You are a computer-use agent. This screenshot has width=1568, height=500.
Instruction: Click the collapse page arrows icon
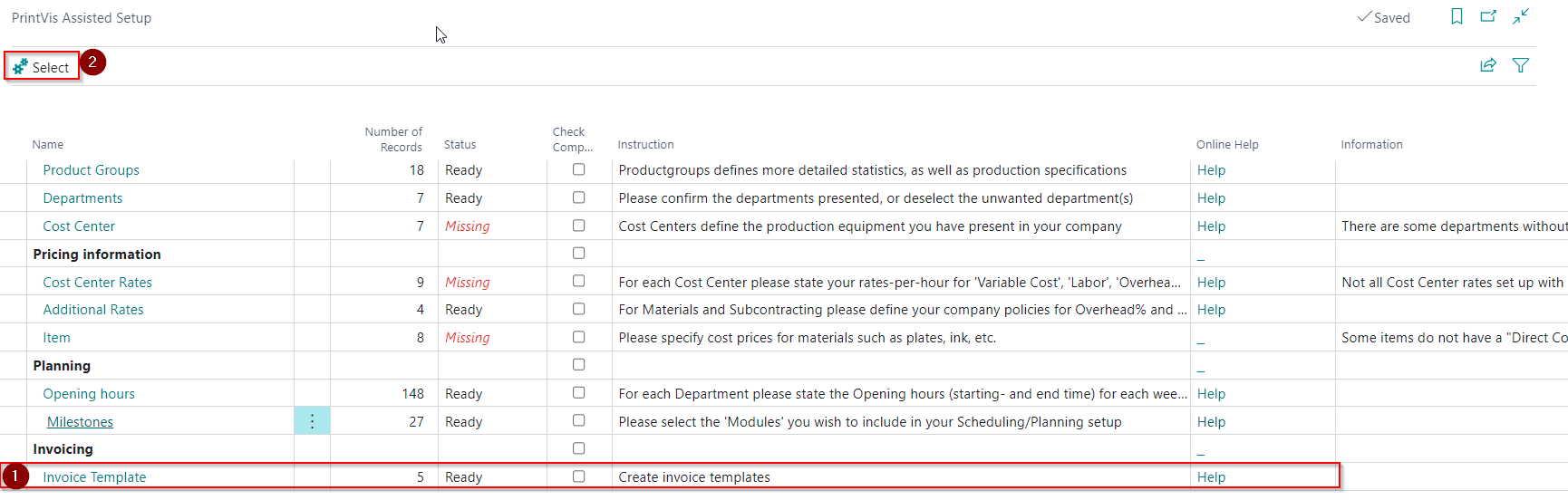coord(1521,16)
